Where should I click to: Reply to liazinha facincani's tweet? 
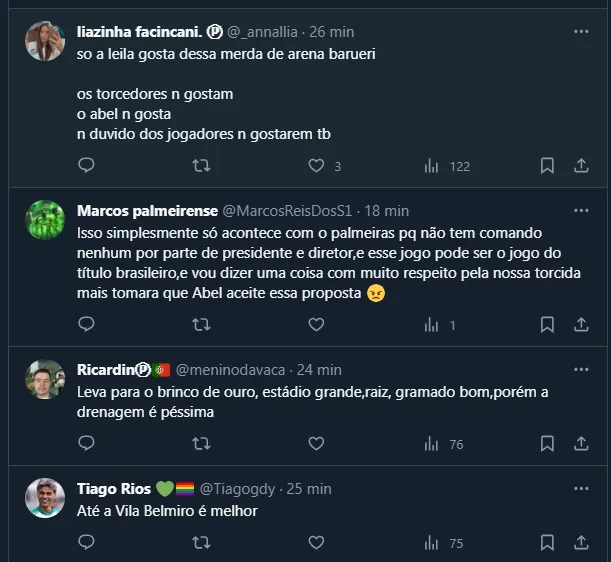[x=86, y=166]
